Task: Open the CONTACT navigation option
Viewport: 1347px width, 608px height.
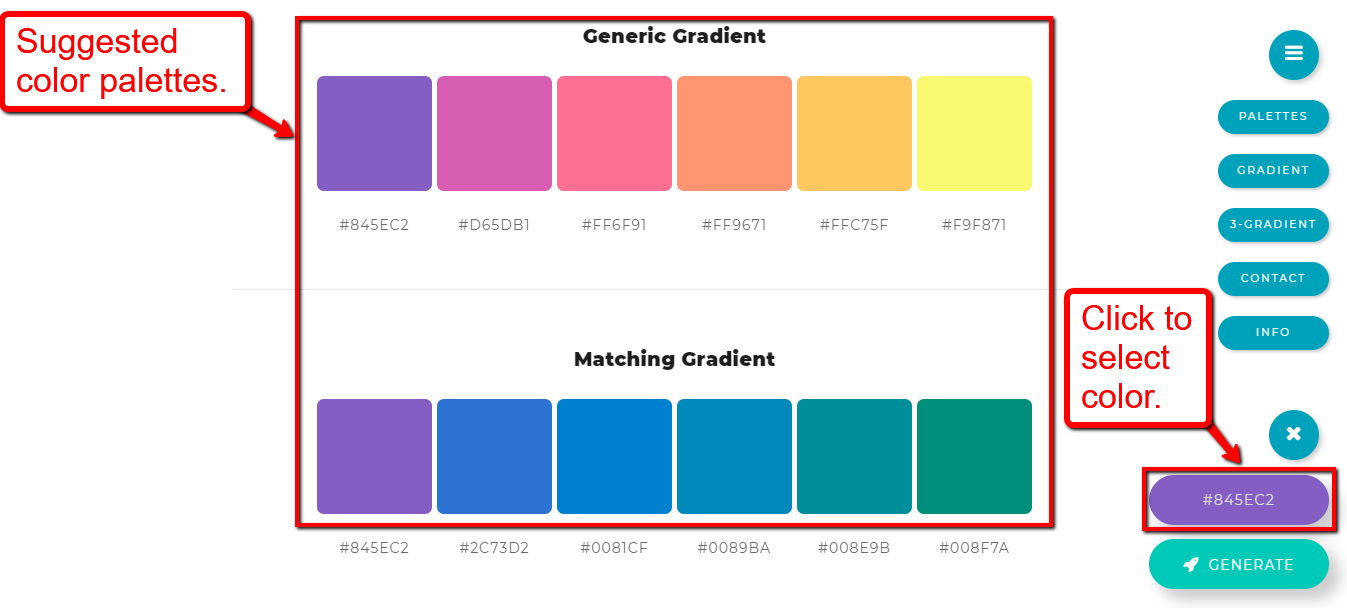Action: (1273, 279)
